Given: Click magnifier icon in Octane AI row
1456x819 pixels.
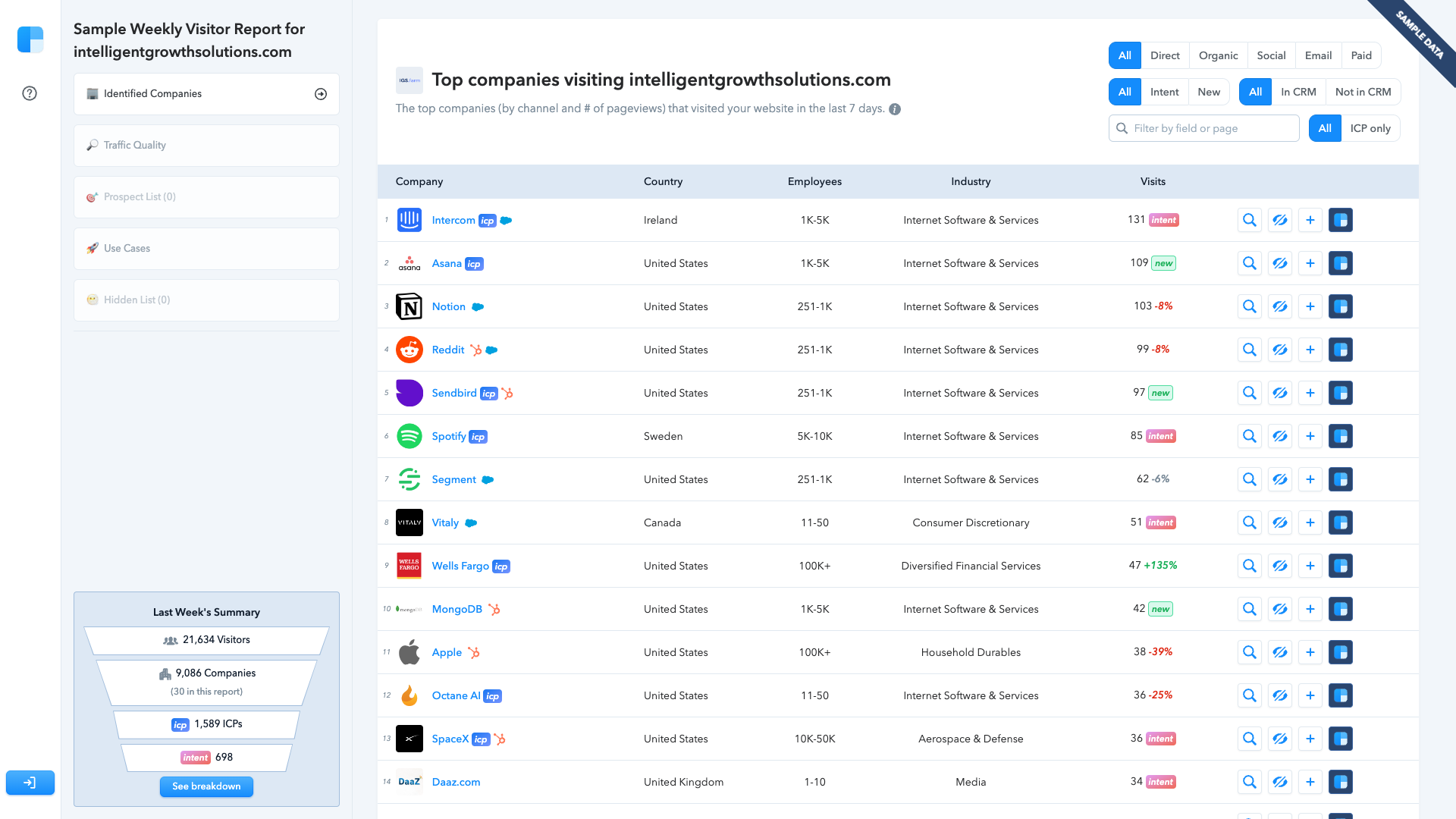Looking at the screenshot, I should 1250,695.
